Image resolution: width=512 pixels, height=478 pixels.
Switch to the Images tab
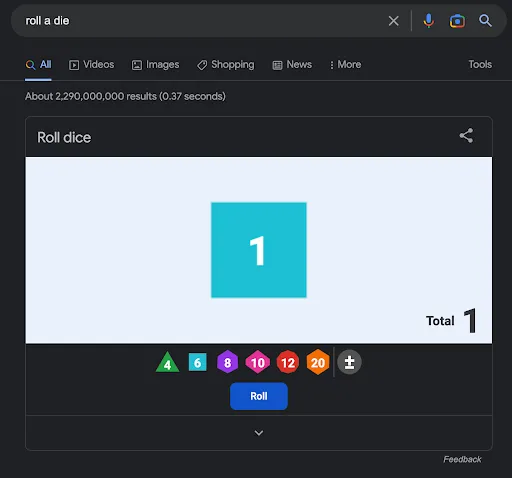pyautogui.click(x=155, y=64)
